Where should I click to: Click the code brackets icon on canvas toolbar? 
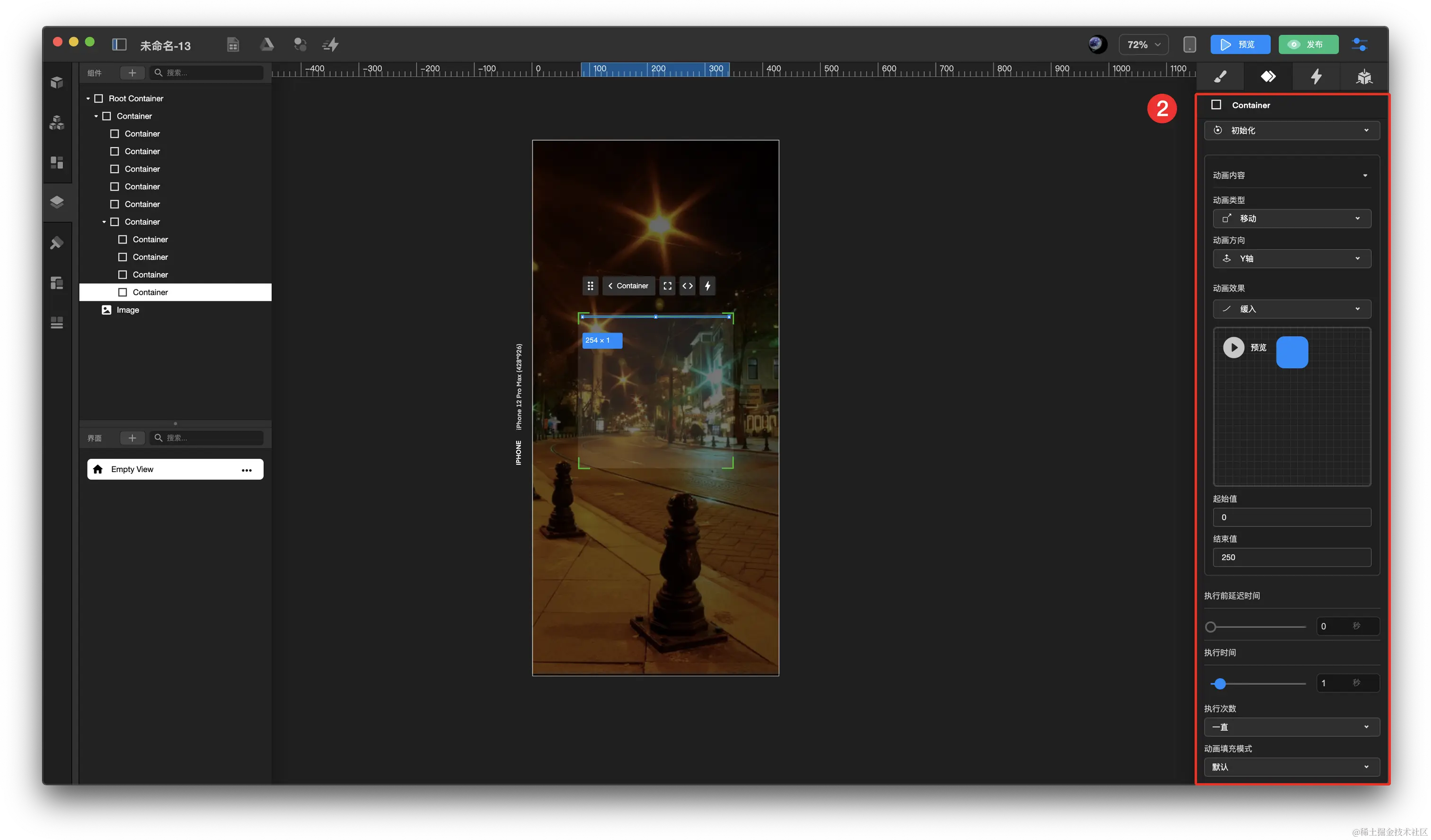pyautogui.click(x=687, y=286)
